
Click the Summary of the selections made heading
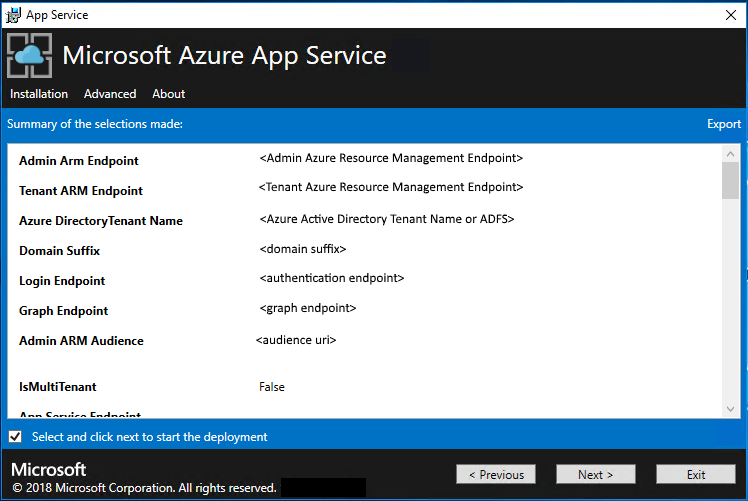point(95,124)
